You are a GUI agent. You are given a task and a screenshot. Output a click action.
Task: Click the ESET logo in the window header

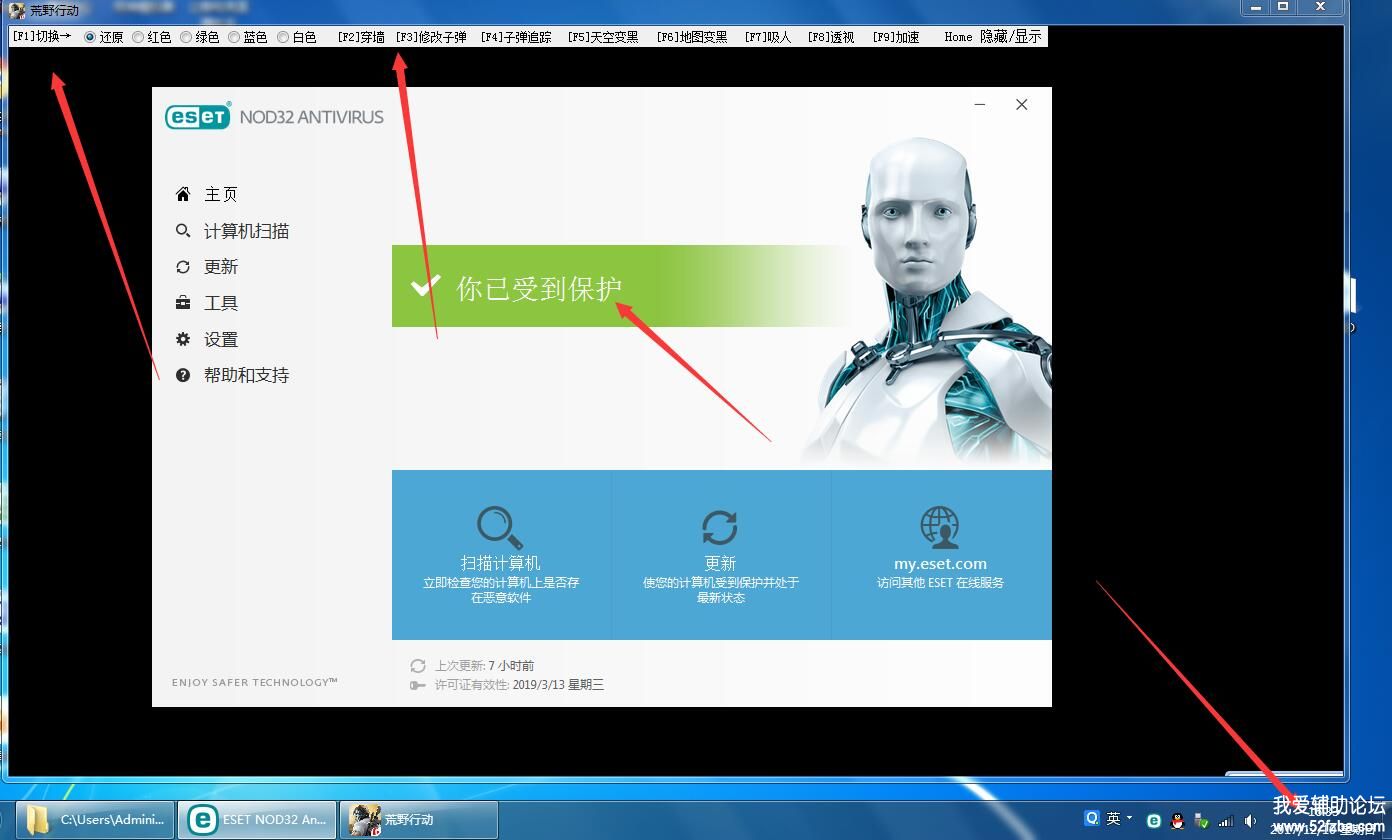(x=198, y=116)
